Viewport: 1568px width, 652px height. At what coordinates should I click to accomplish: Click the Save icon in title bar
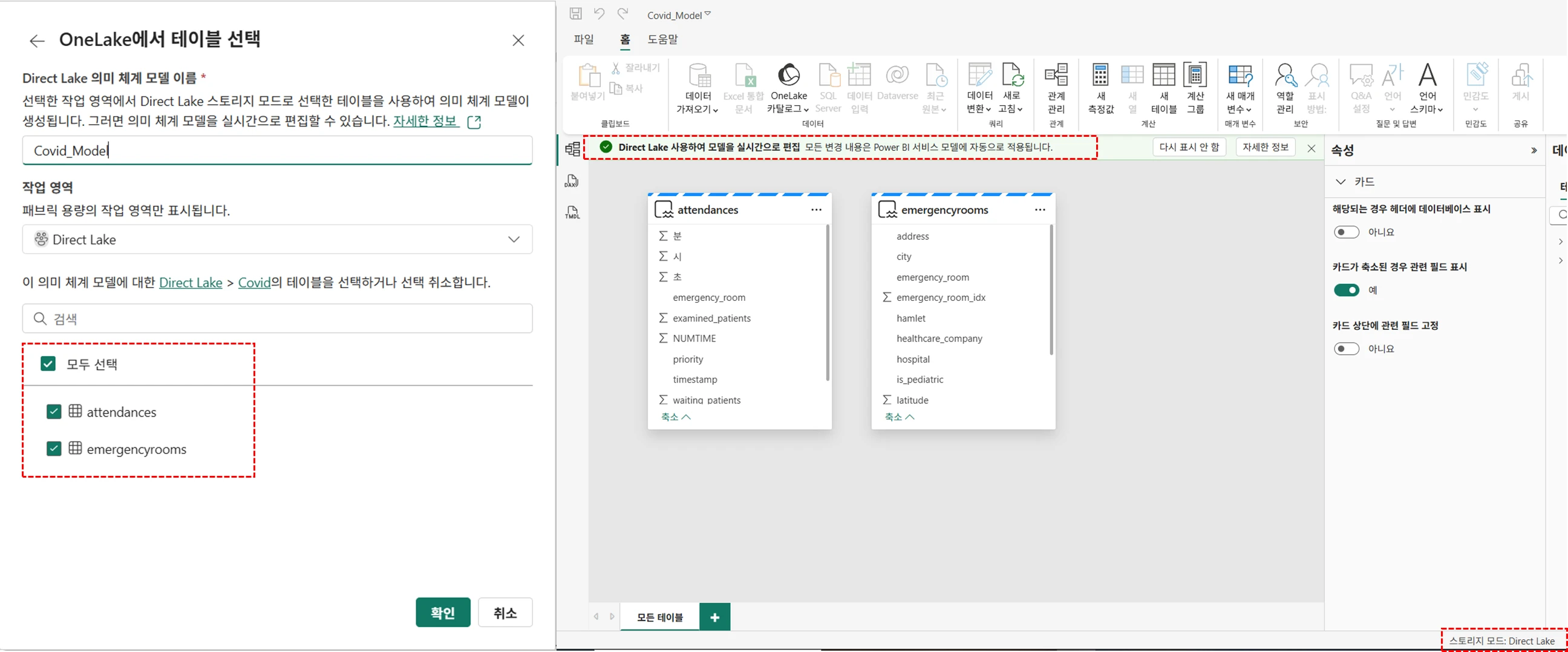click(575, 13)
